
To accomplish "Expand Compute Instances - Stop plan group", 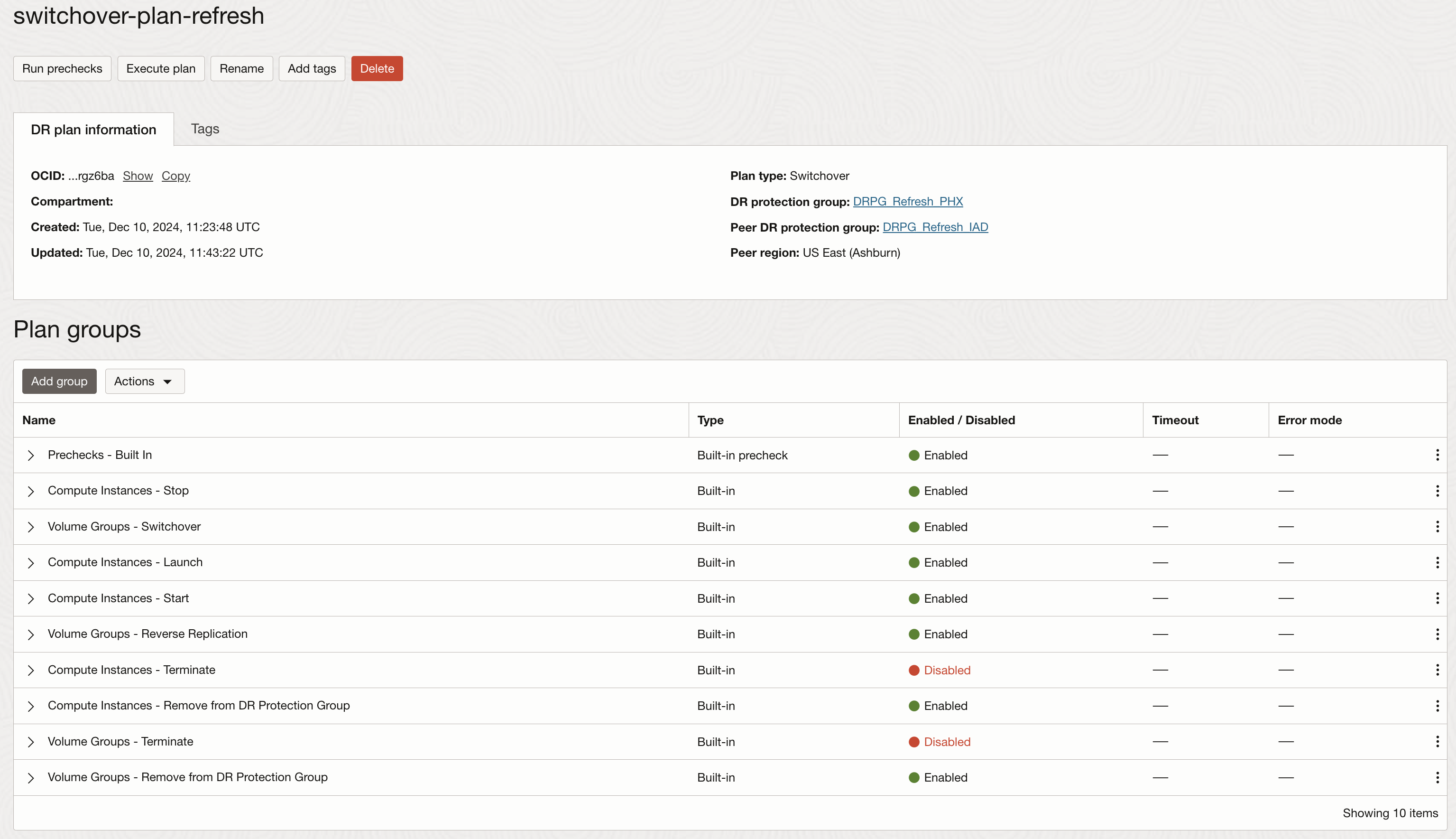I will [31, 492].
